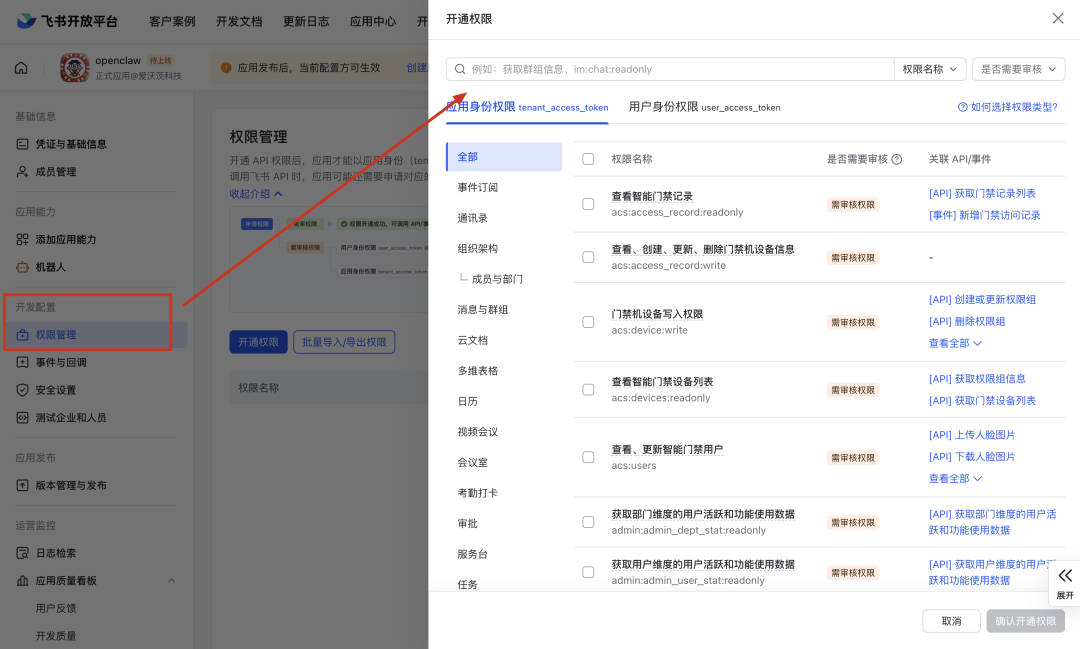Click the home icon beside openclaw
Screen dimensions: 1080x649
[21, 68]
